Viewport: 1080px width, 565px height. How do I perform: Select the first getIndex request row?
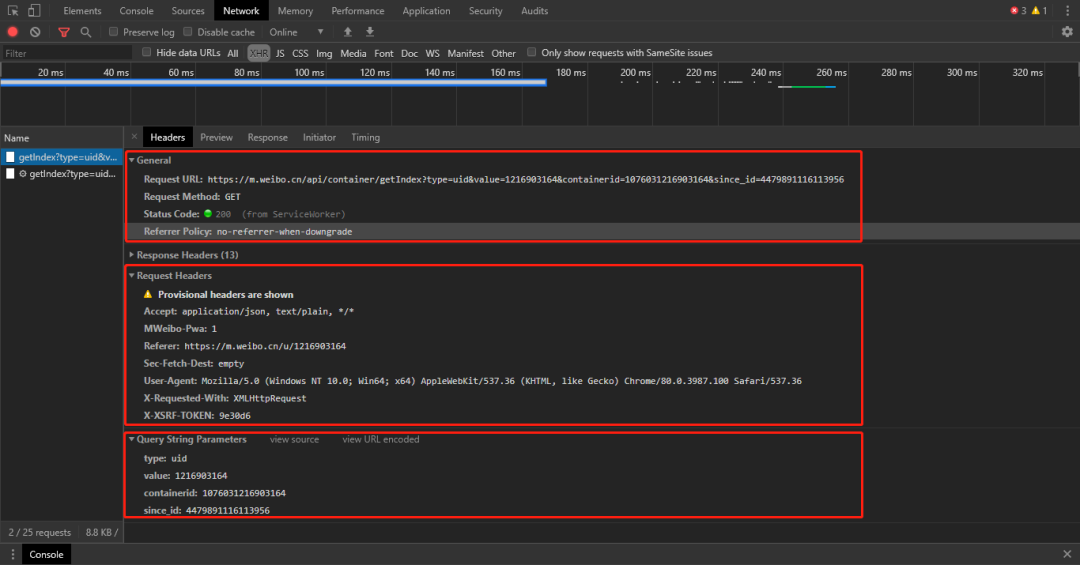(x=62, y=157)
